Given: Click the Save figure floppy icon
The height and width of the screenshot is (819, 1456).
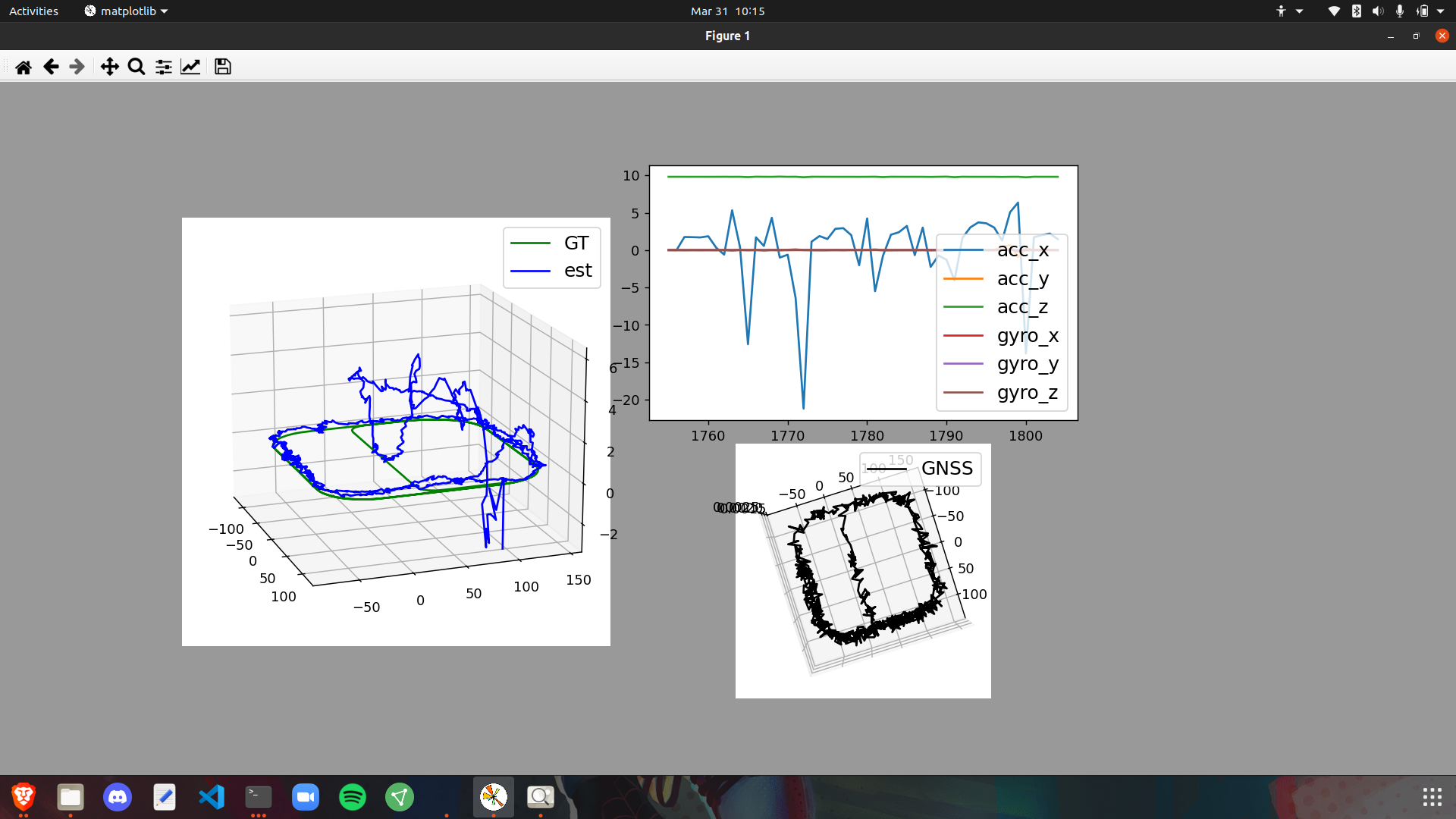Looking at the screenshot, I should (222, 67).
